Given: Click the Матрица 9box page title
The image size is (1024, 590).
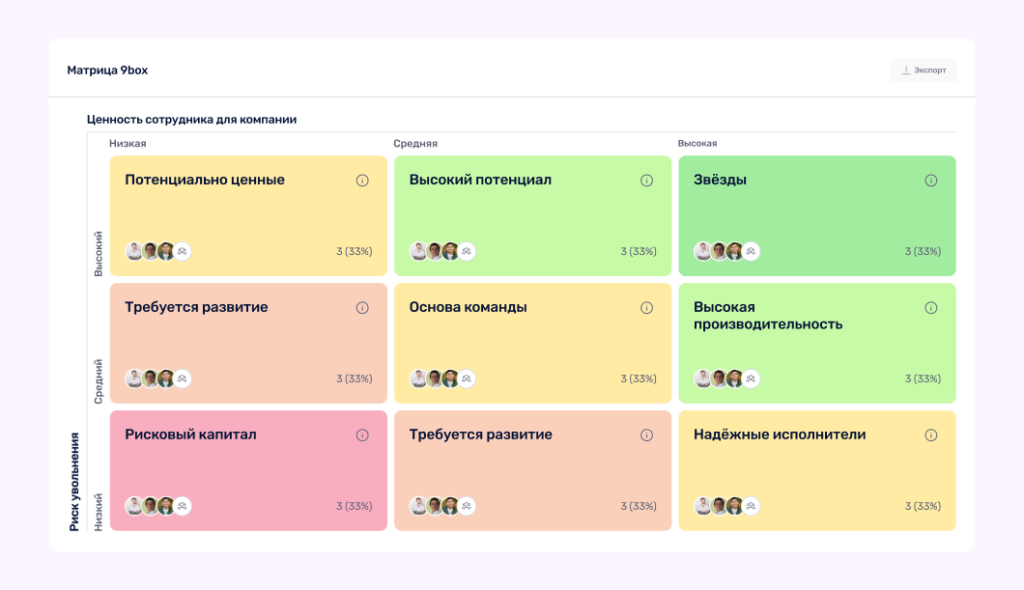Looking at the screenshot, I should tap(107, 70).
